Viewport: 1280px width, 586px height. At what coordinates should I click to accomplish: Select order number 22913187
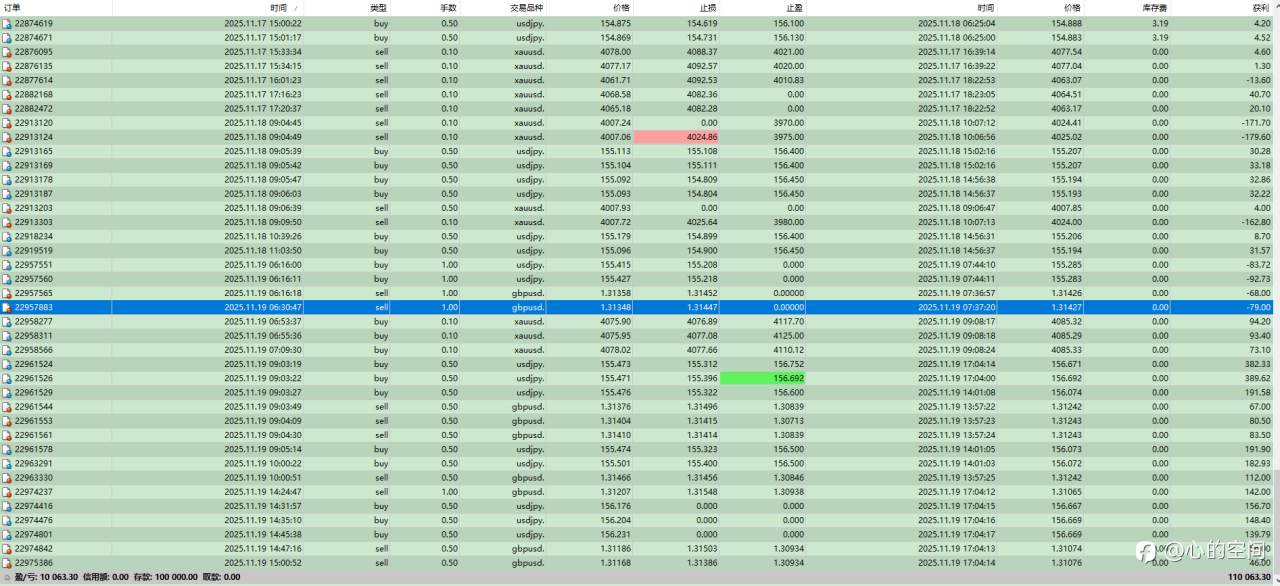(34, 194)
